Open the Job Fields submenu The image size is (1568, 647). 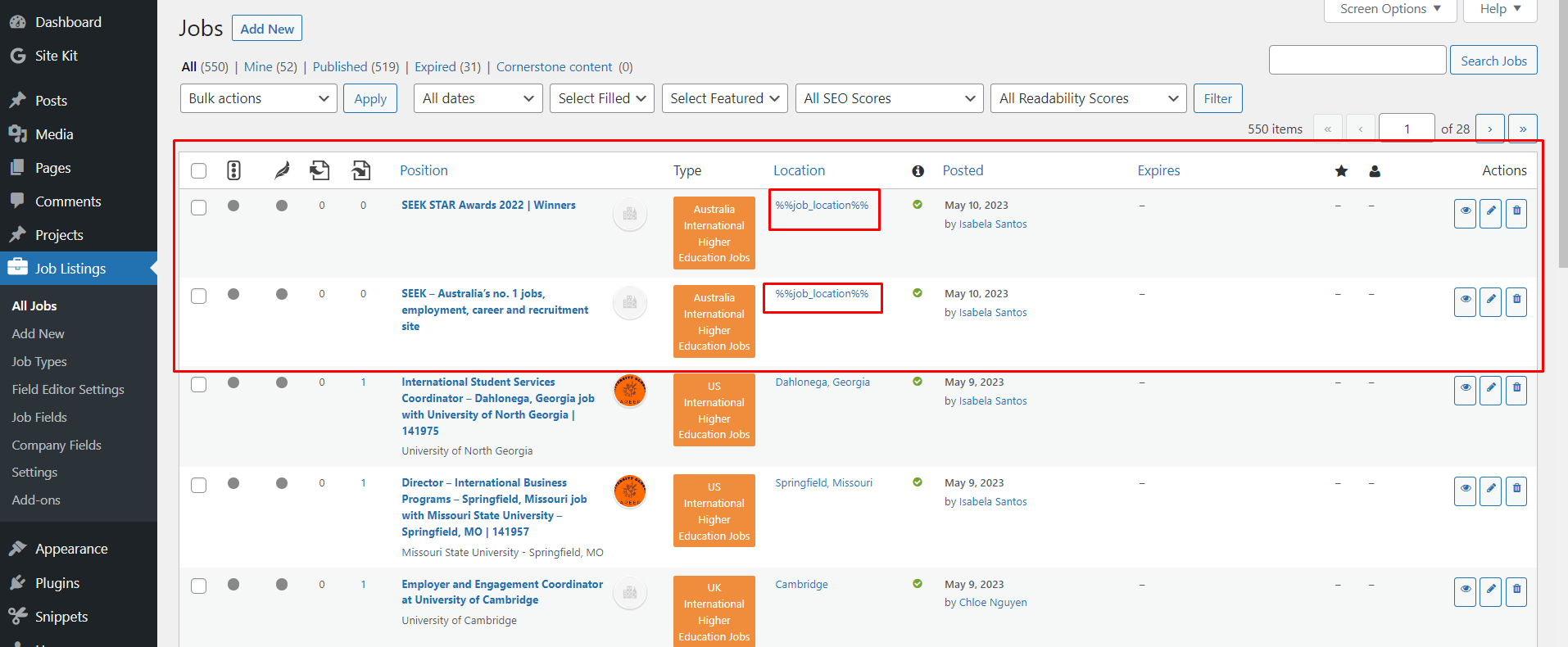(39, 418)
